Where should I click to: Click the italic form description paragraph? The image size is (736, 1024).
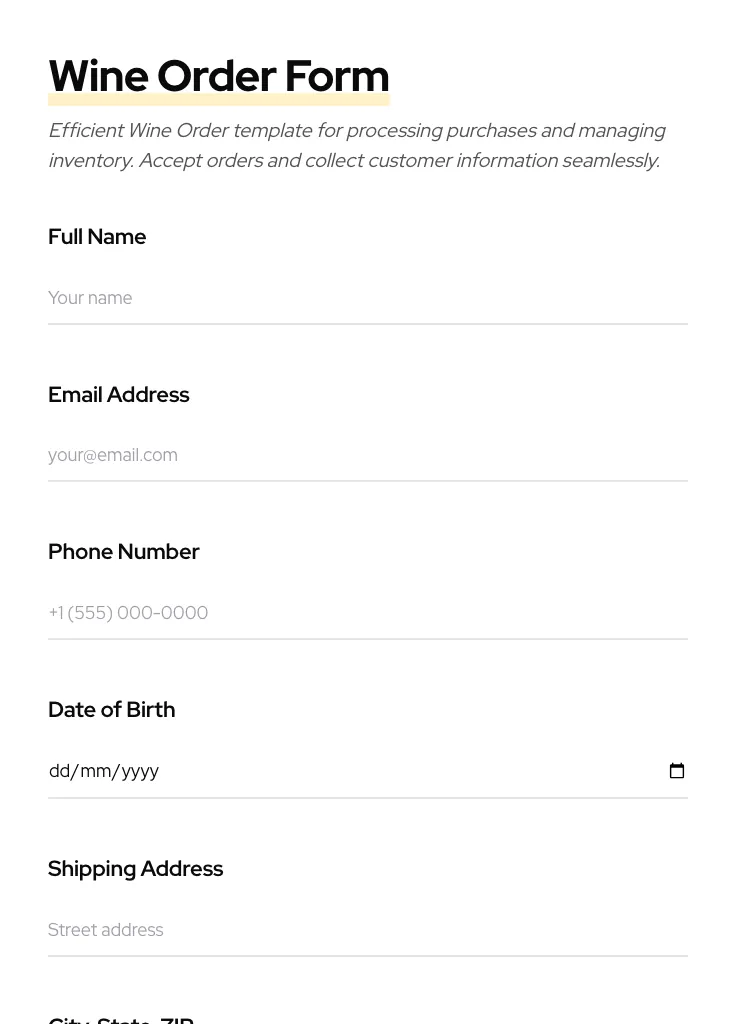(x=356, y=145)
